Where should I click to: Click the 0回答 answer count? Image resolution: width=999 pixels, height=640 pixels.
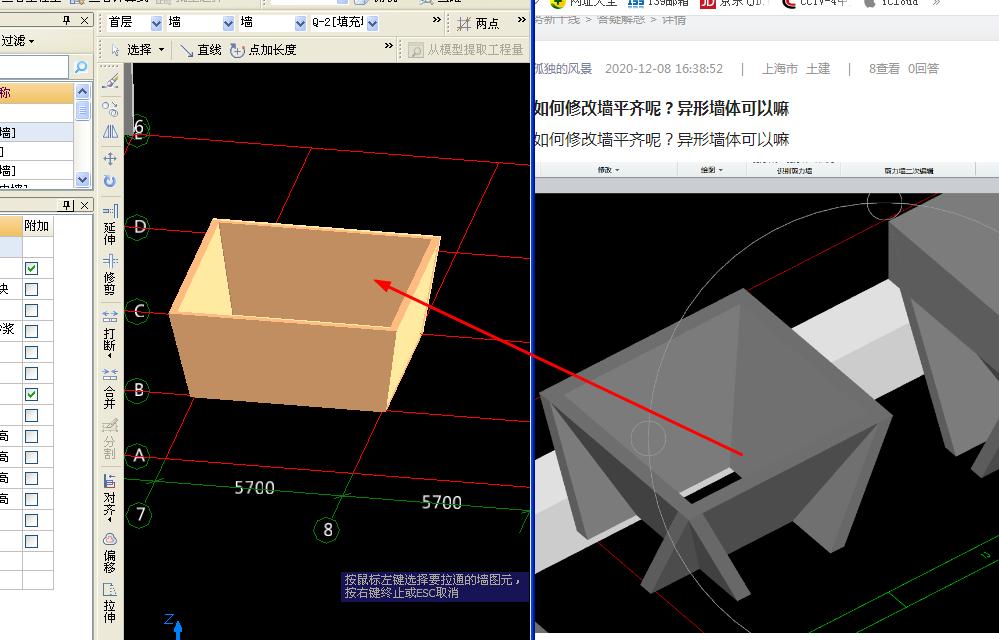click(x=923, y=69)
